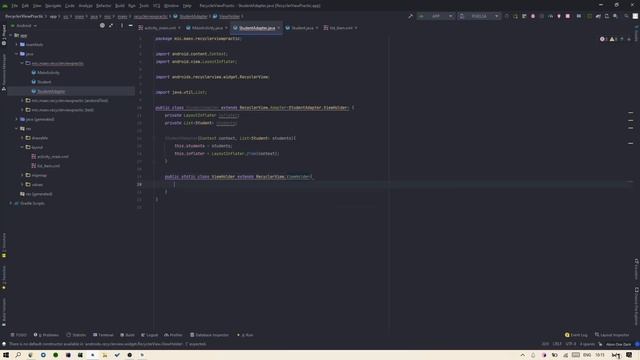Open the Edit menu

pos(25,6)
